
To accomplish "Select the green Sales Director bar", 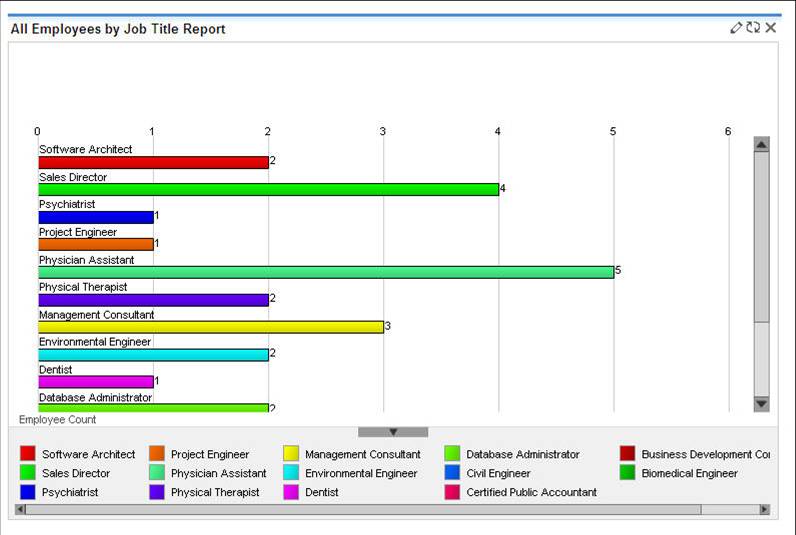I will click(x=269, y=189).
